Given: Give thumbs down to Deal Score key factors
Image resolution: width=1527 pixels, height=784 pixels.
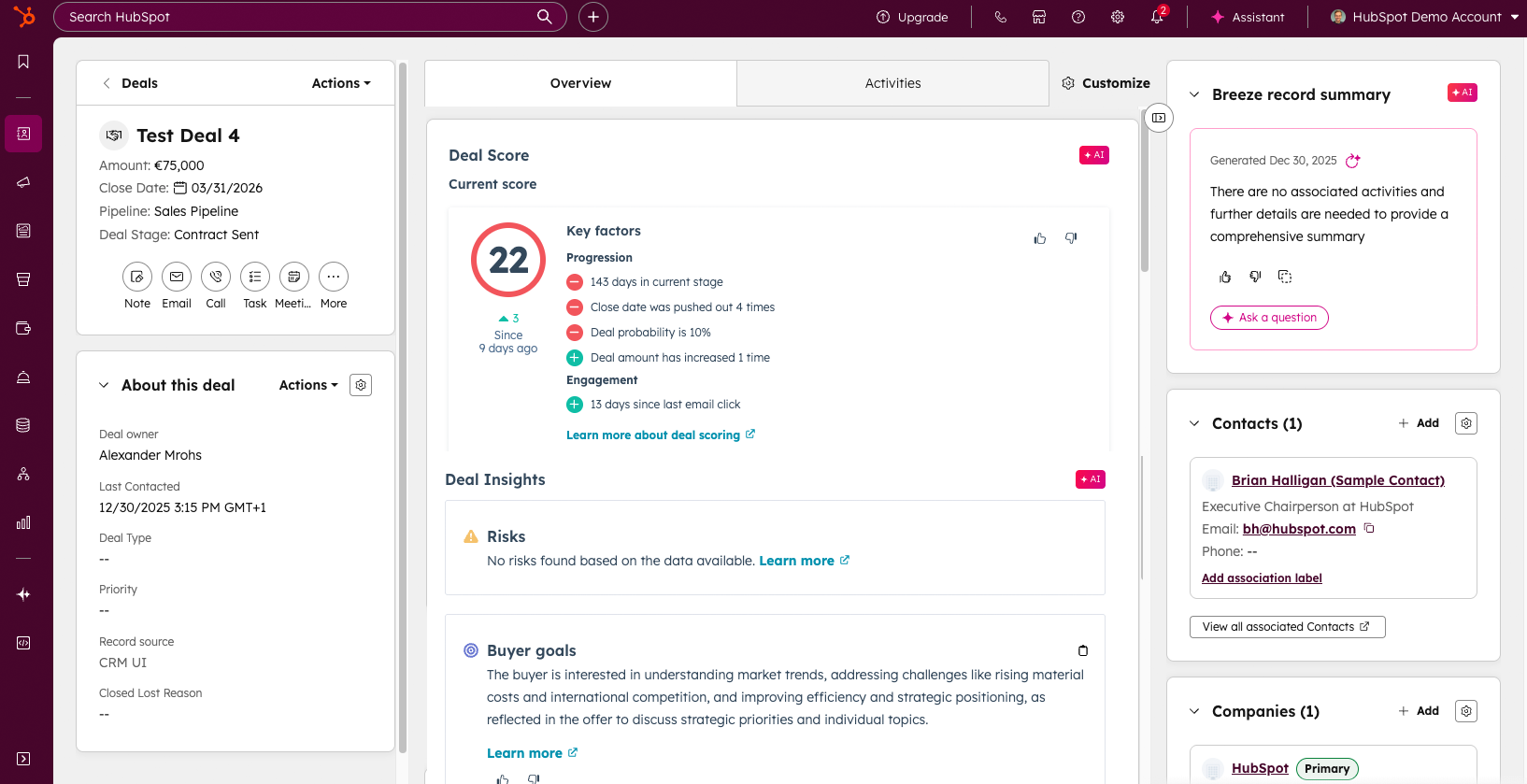Looking at the screenshot, I should [1071, 238].
